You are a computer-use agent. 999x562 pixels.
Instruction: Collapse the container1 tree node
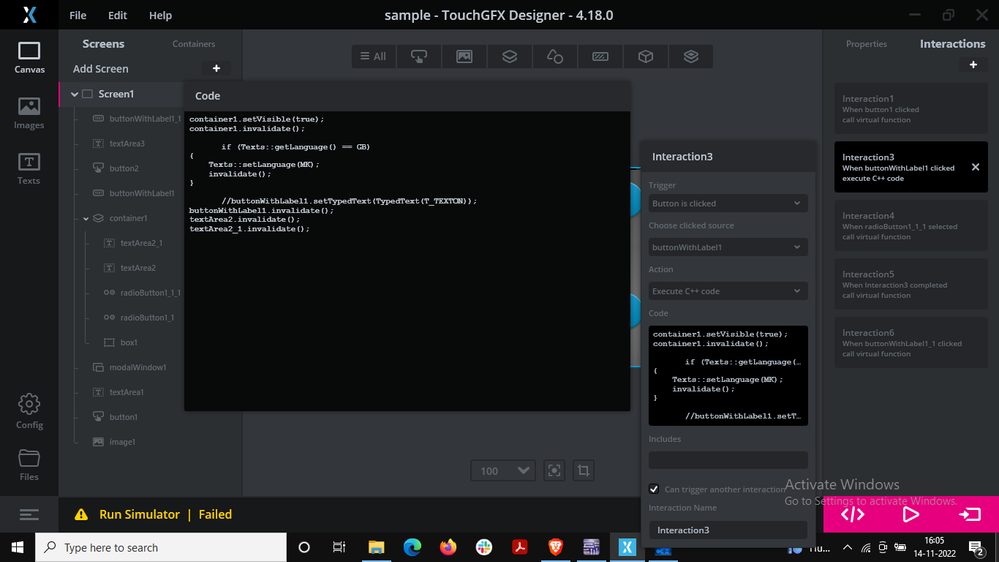86,219
